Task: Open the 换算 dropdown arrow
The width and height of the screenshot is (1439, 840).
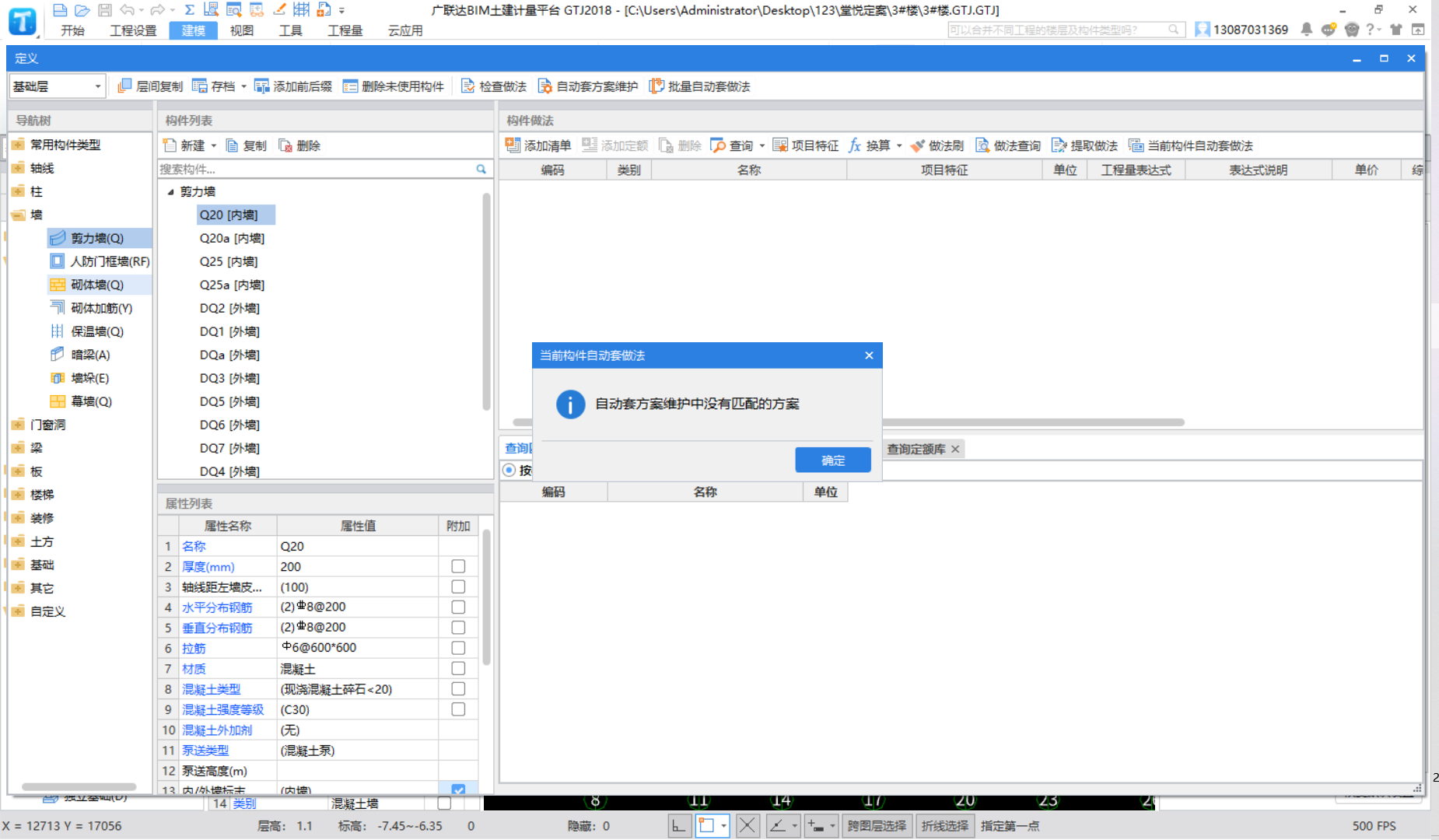Action: coord(899,145)
